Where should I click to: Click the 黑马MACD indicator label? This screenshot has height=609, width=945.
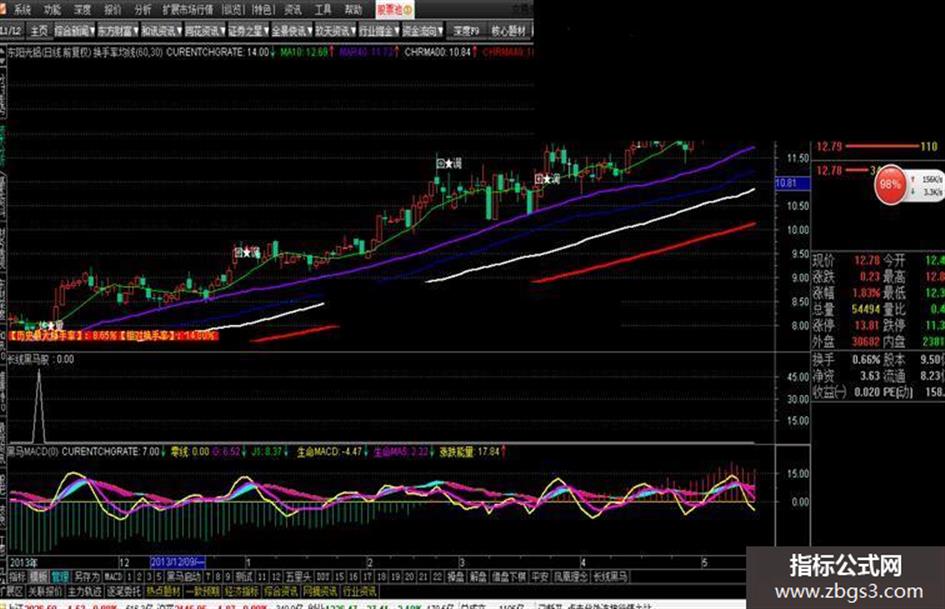33,451
